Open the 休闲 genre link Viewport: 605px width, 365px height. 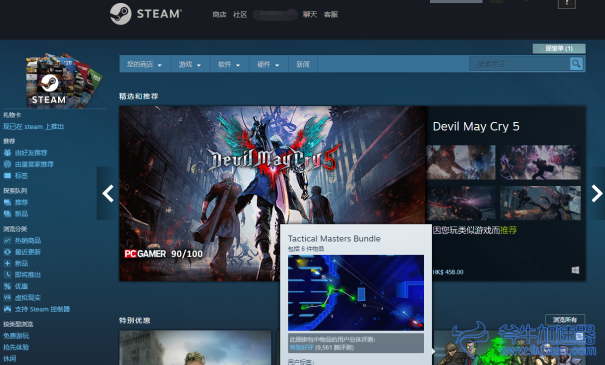10,358
